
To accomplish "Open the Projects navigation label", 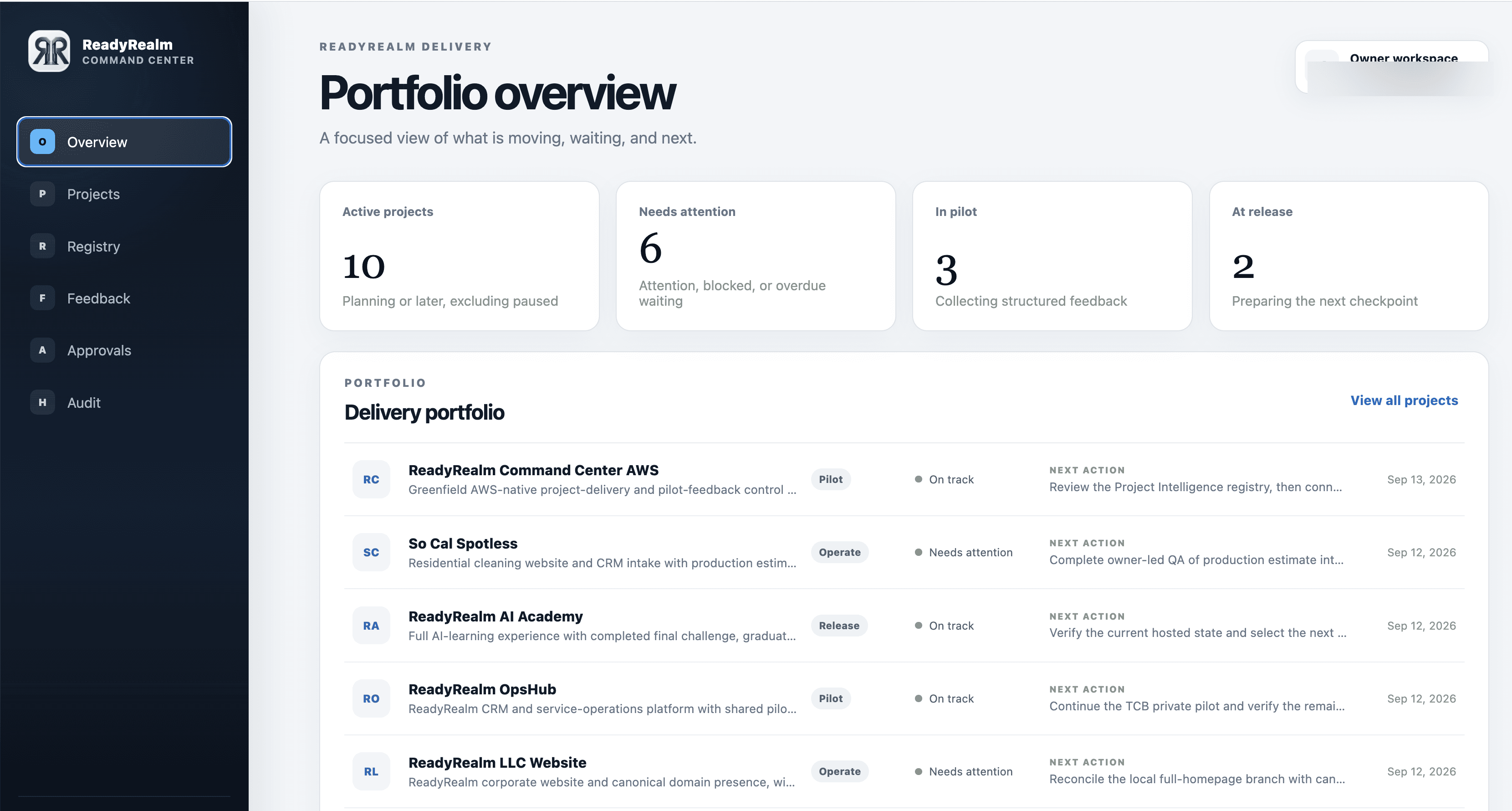I will (93, 194).
